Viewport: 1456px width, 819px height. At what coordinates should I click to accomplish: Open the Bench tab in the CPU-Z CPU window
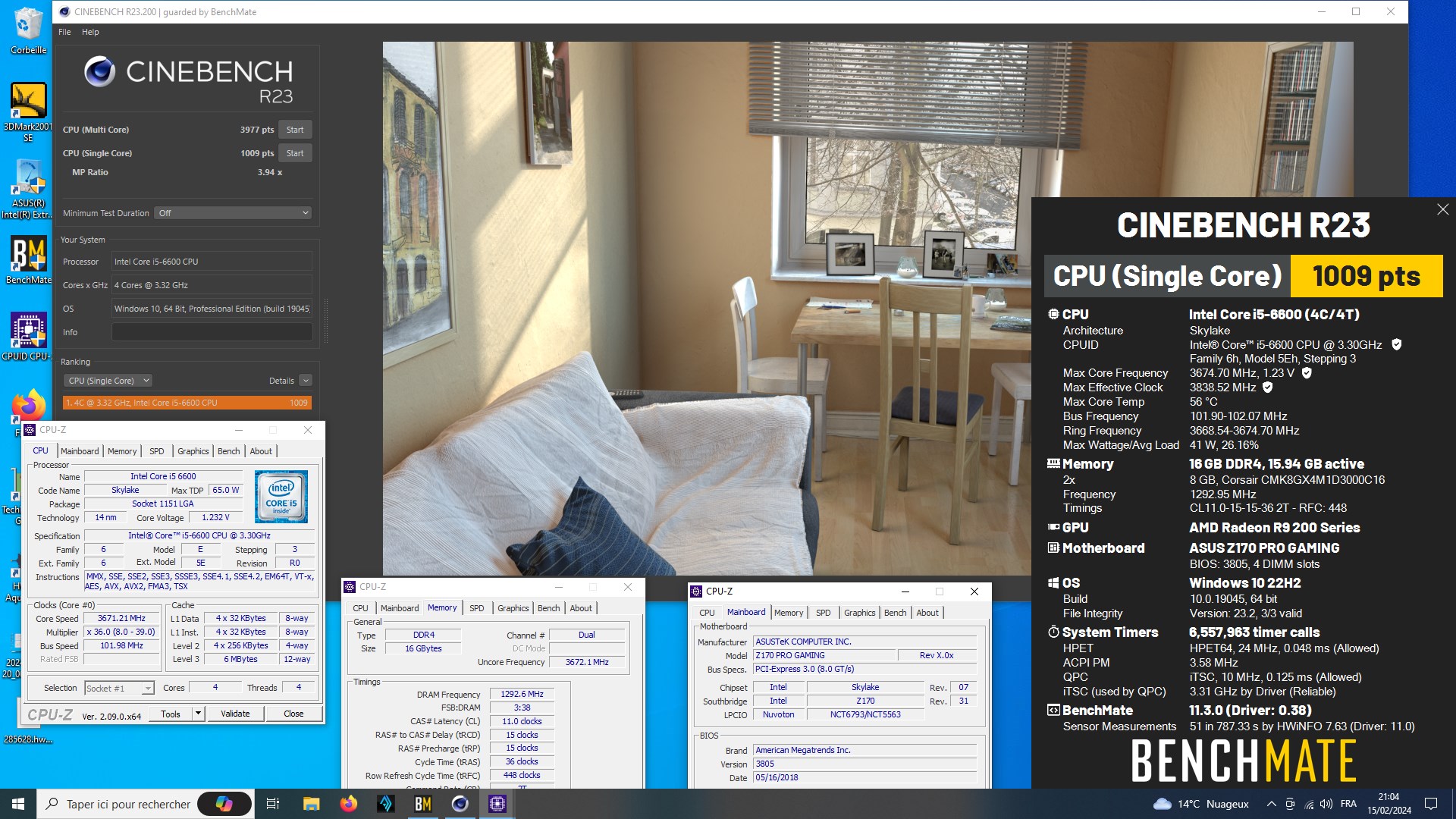pos(228,451)
